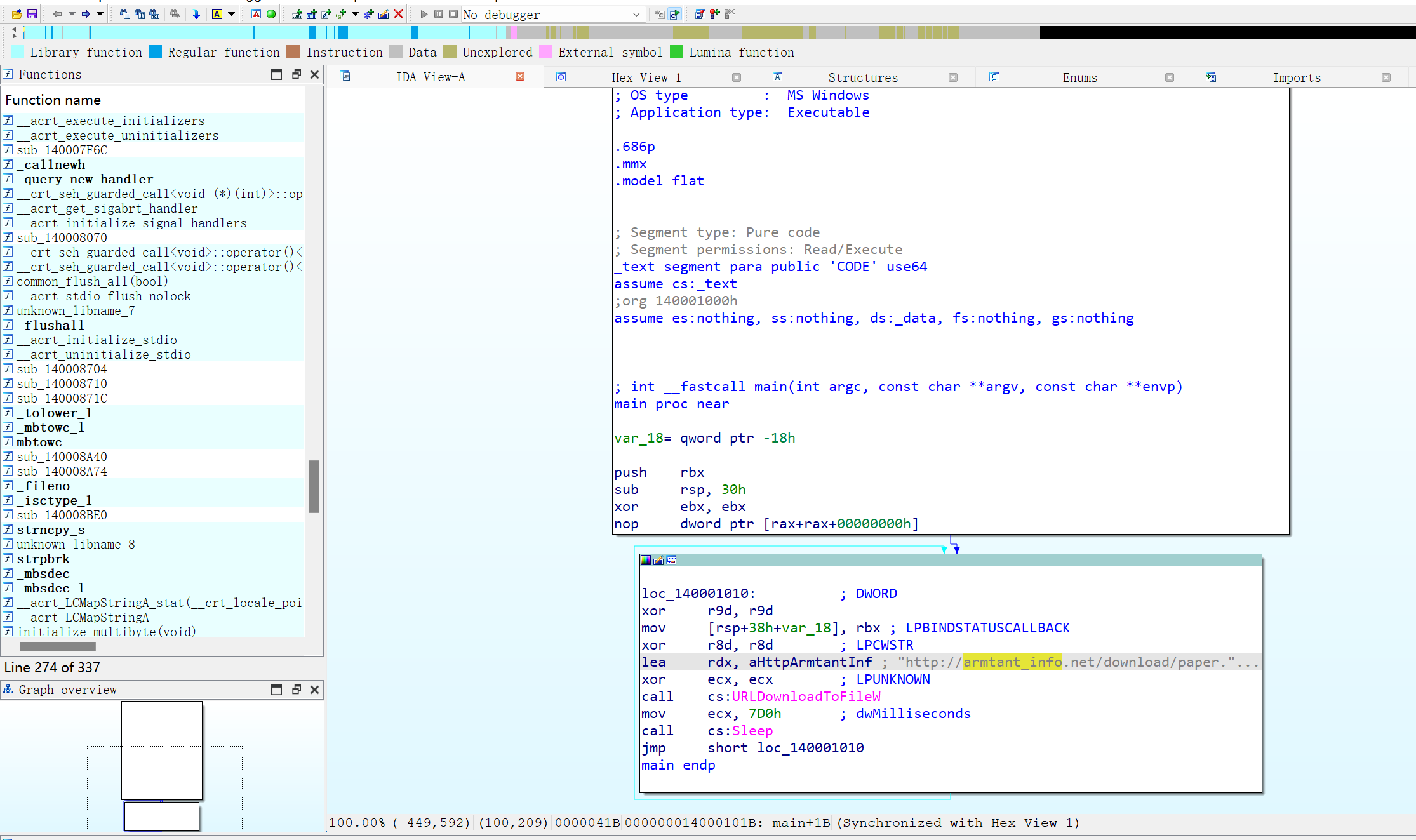
Task: Click the Regular function blue legend swatch
Action: tap(156, 52)
